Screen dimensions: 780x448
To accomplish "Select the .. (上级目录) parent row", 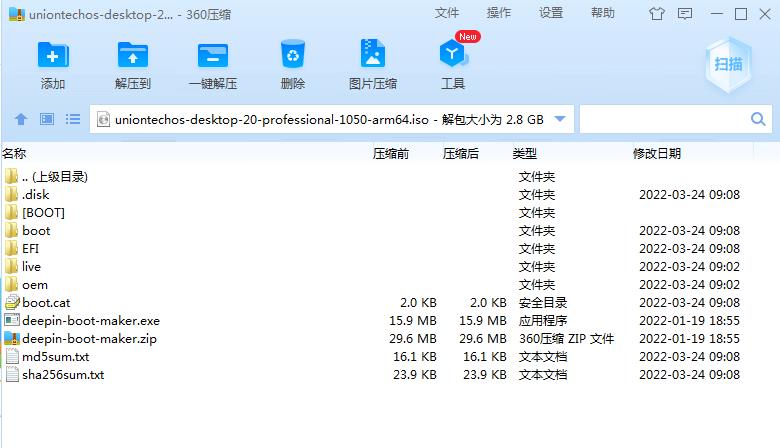I will coord(390,177).
